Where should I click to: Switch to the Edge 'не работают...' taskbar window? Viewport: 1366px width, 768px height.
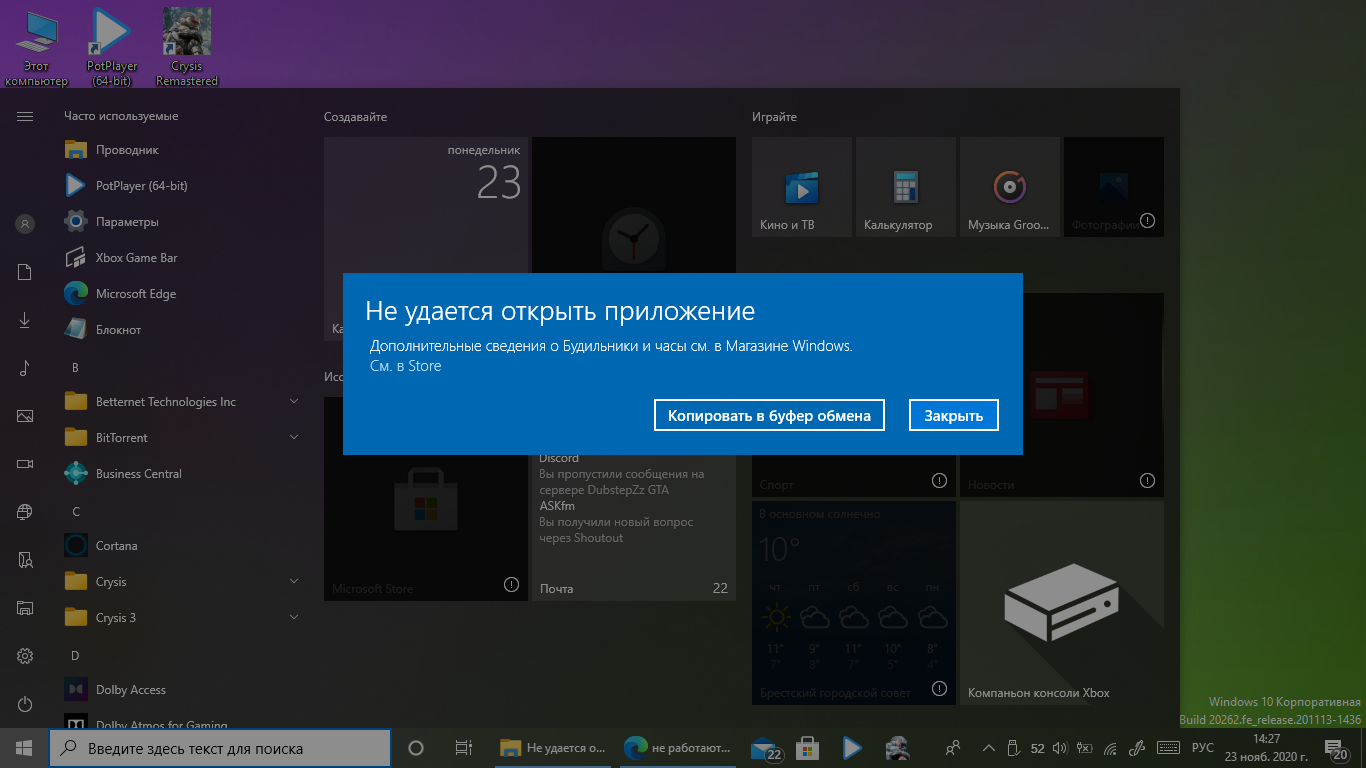pyautogui.click(x=677, y=748)
